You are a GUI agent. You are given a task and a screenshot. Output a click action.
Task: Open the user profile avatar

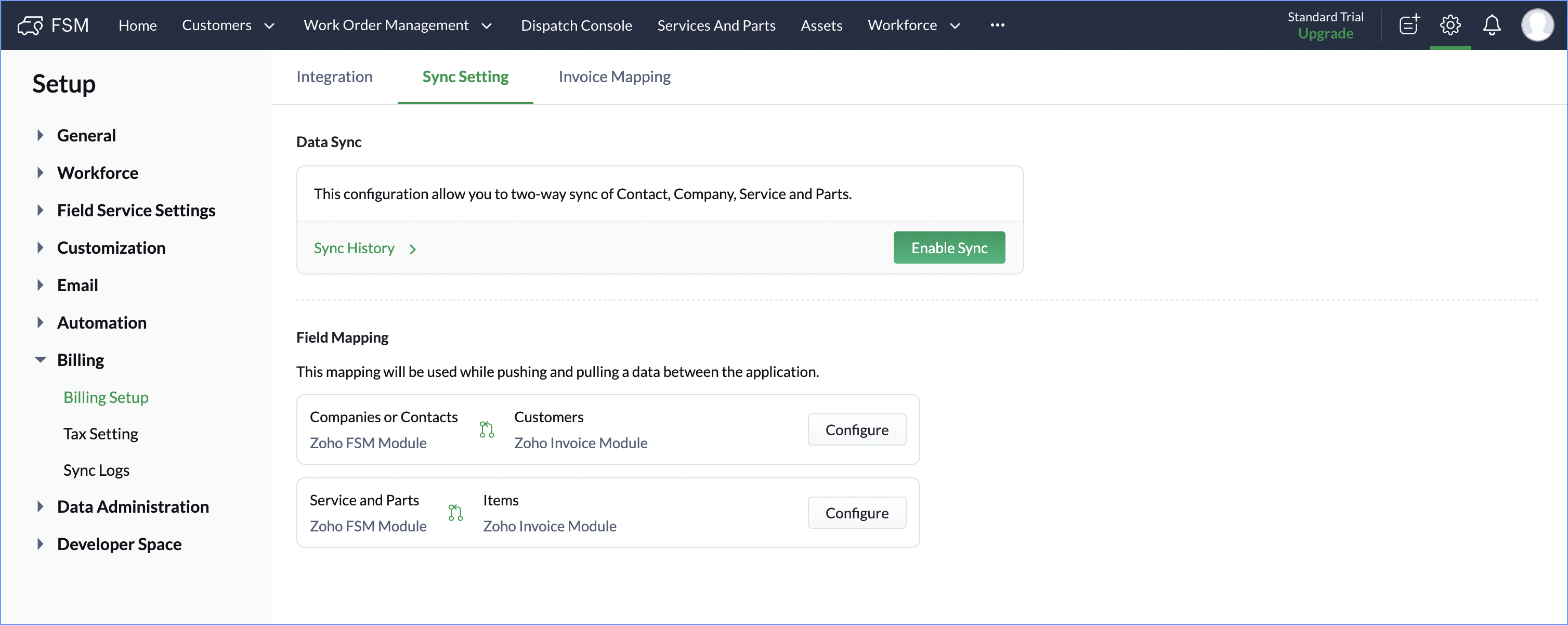(x=1537, y=25)
